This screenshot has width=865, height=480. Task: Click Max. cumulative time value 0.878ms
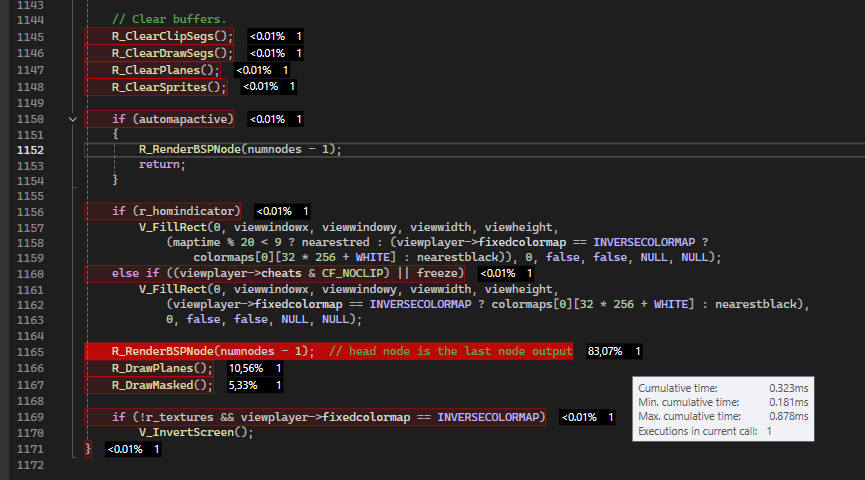click(x=790, y=416)
